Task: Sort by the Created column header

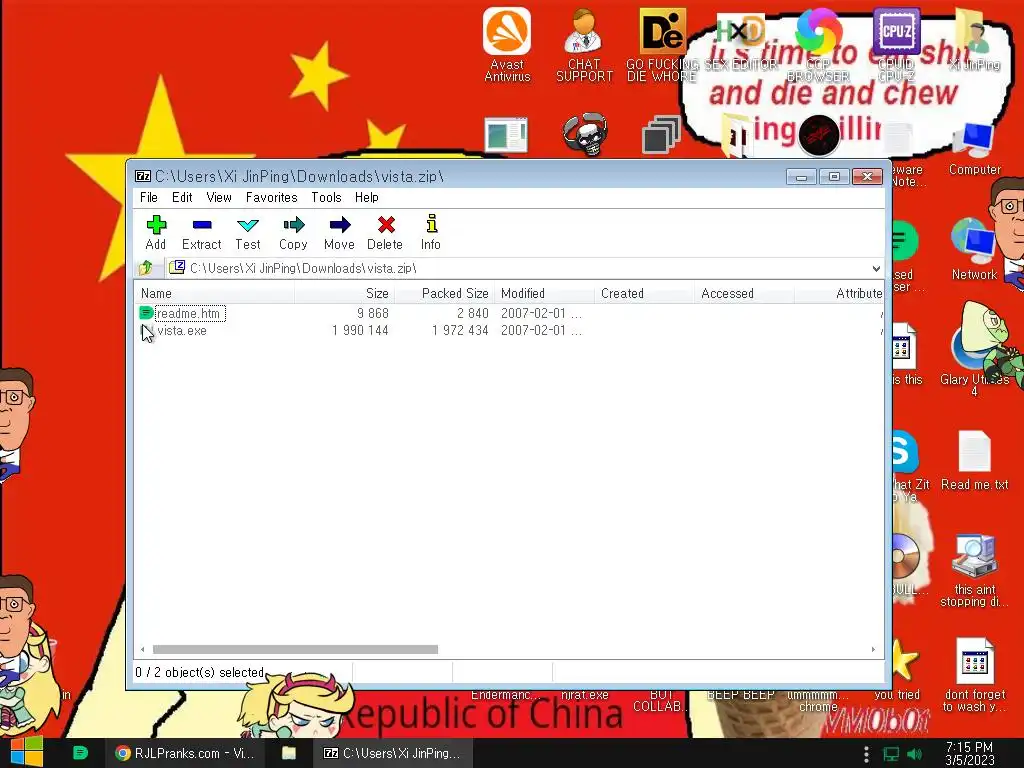Action: (x=644, y=293)
